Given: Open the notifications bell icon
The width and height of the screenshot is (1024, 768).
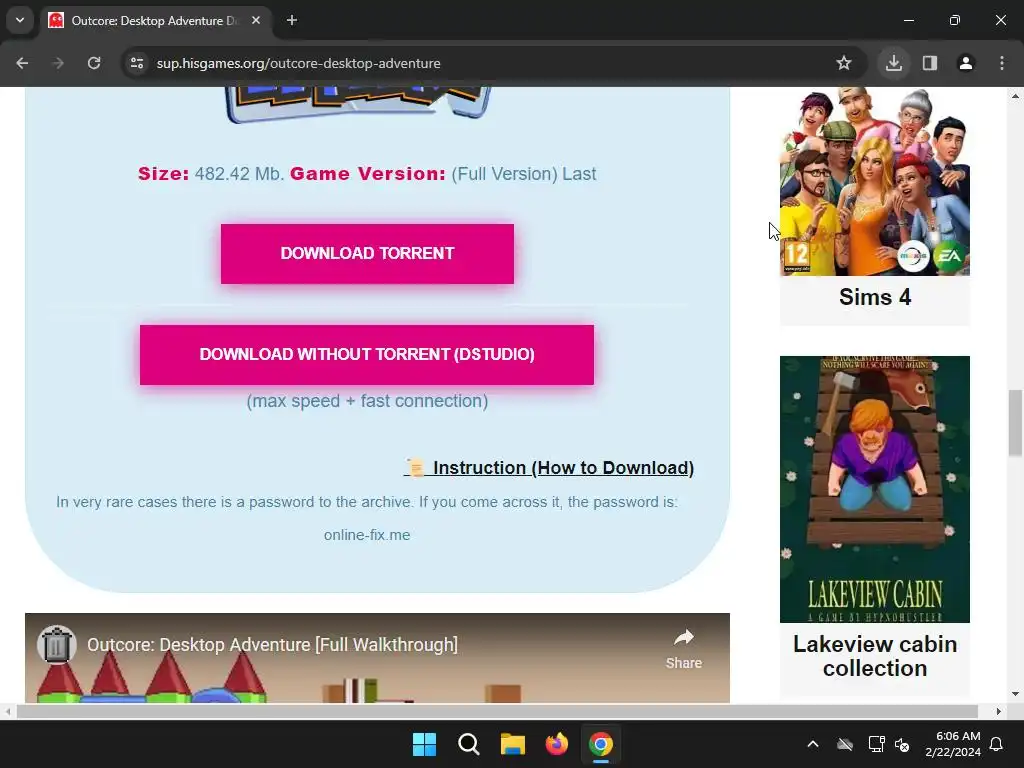Looking at the screenshot, I should pos(997,744).
